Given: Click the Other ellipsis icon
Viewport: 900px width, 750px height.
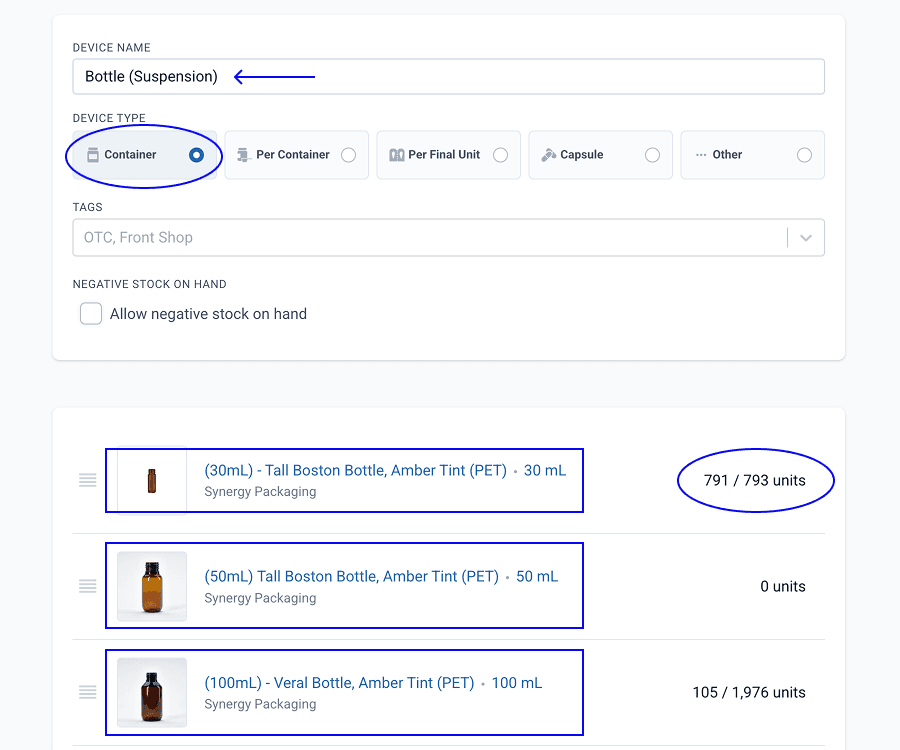Looking at the screenshot, I should 701,155.
